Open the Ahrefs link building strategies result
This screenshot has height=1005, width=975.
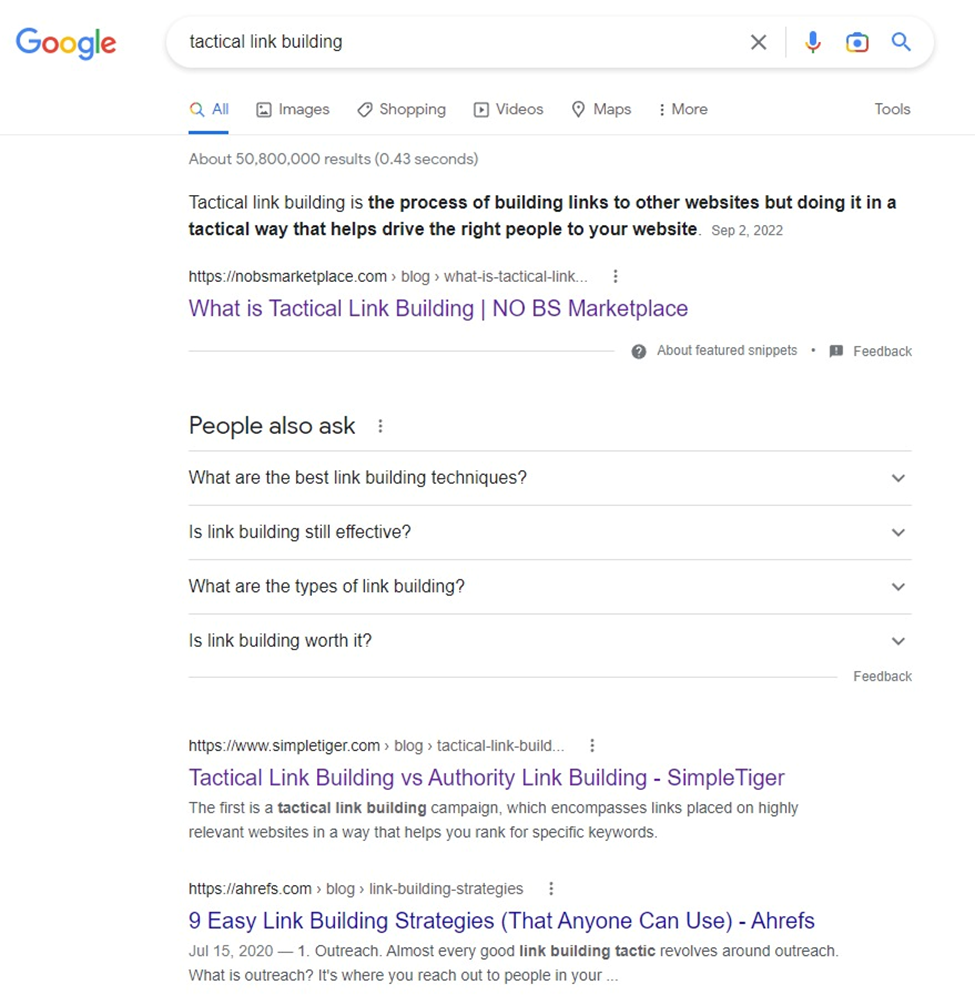pos(501,920)
